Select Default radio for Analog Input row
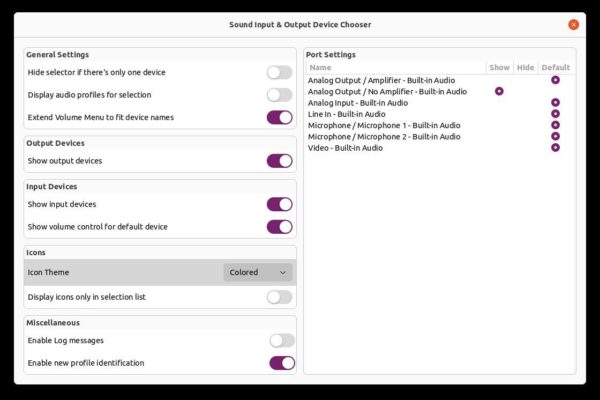This screenshot has width=600, height=400. pos(555,103)
